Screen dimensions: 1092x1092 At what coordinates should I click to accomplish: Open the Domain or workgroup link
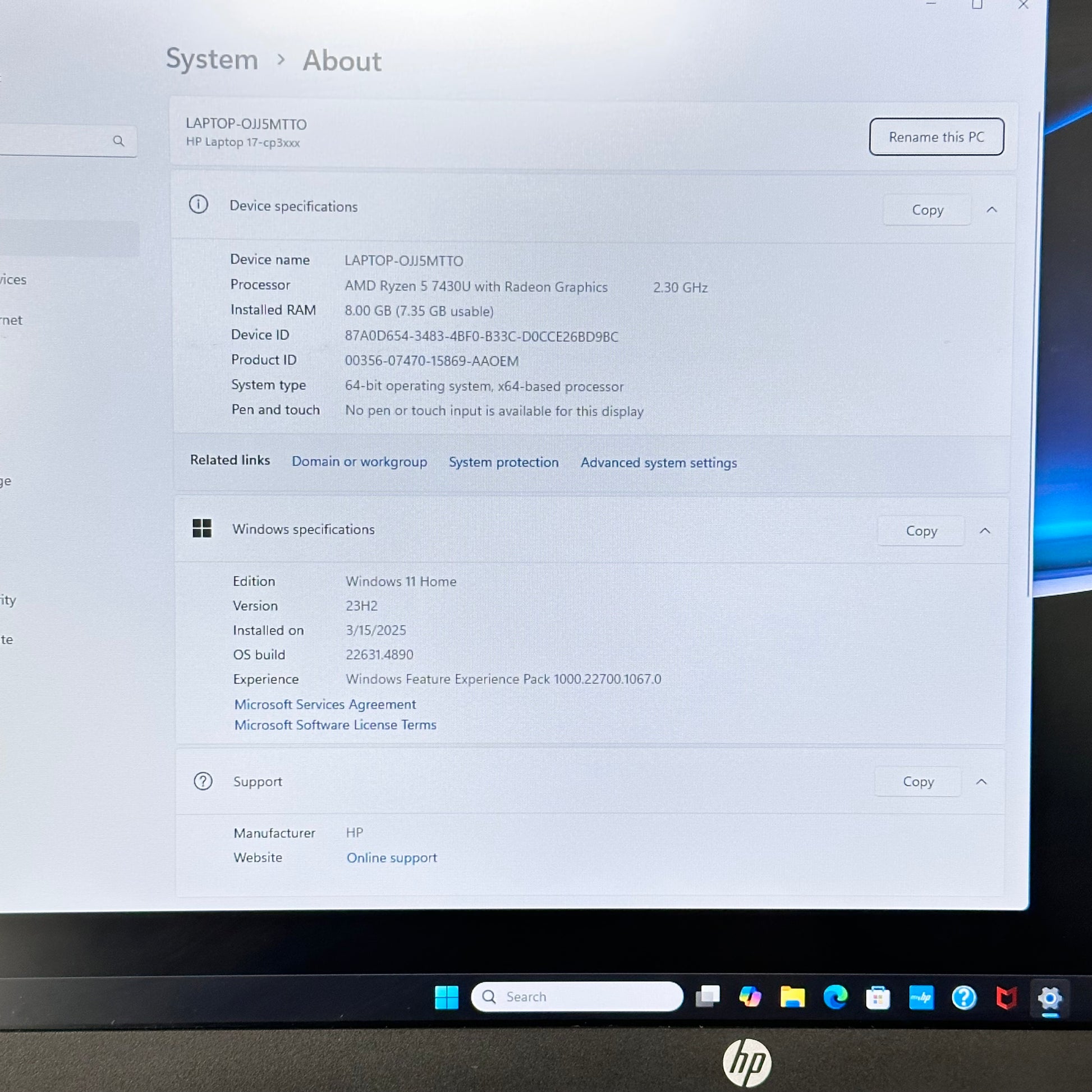coord(360,462)
